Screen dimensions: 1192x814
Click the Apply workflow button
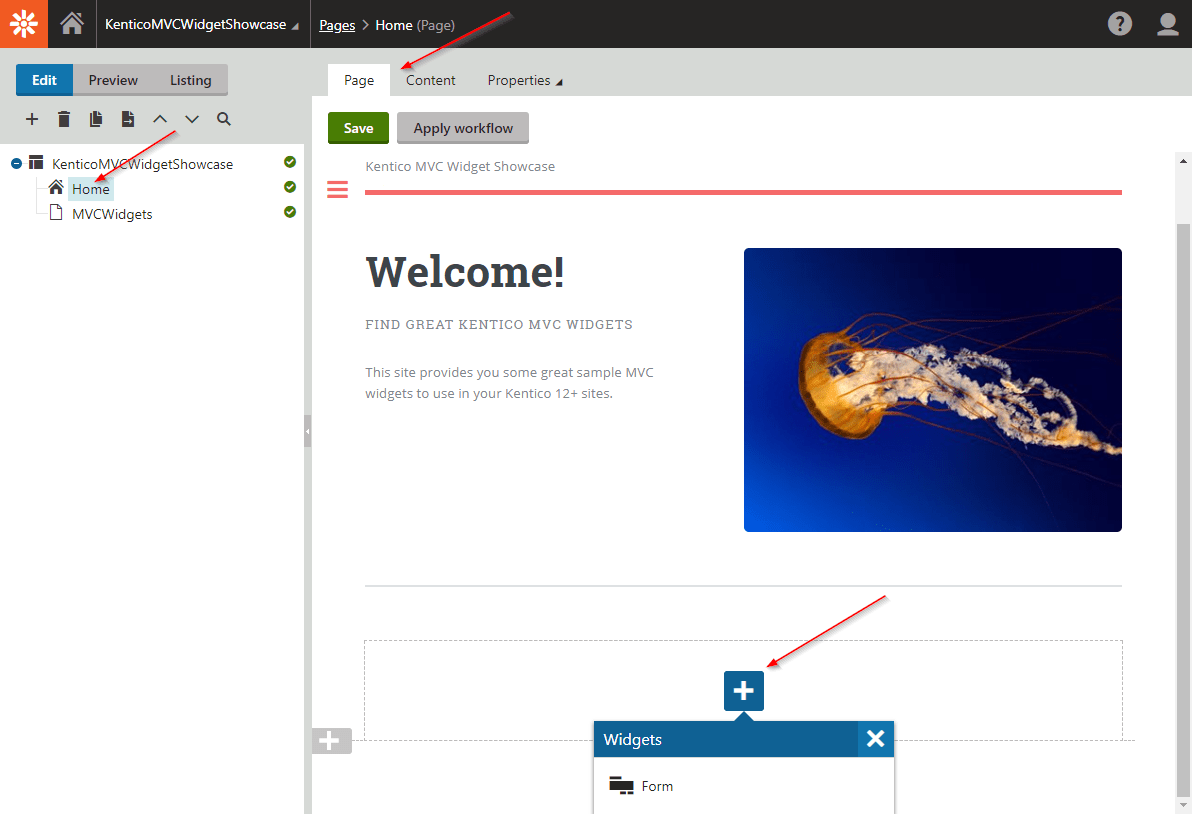[x=463, y=128]
